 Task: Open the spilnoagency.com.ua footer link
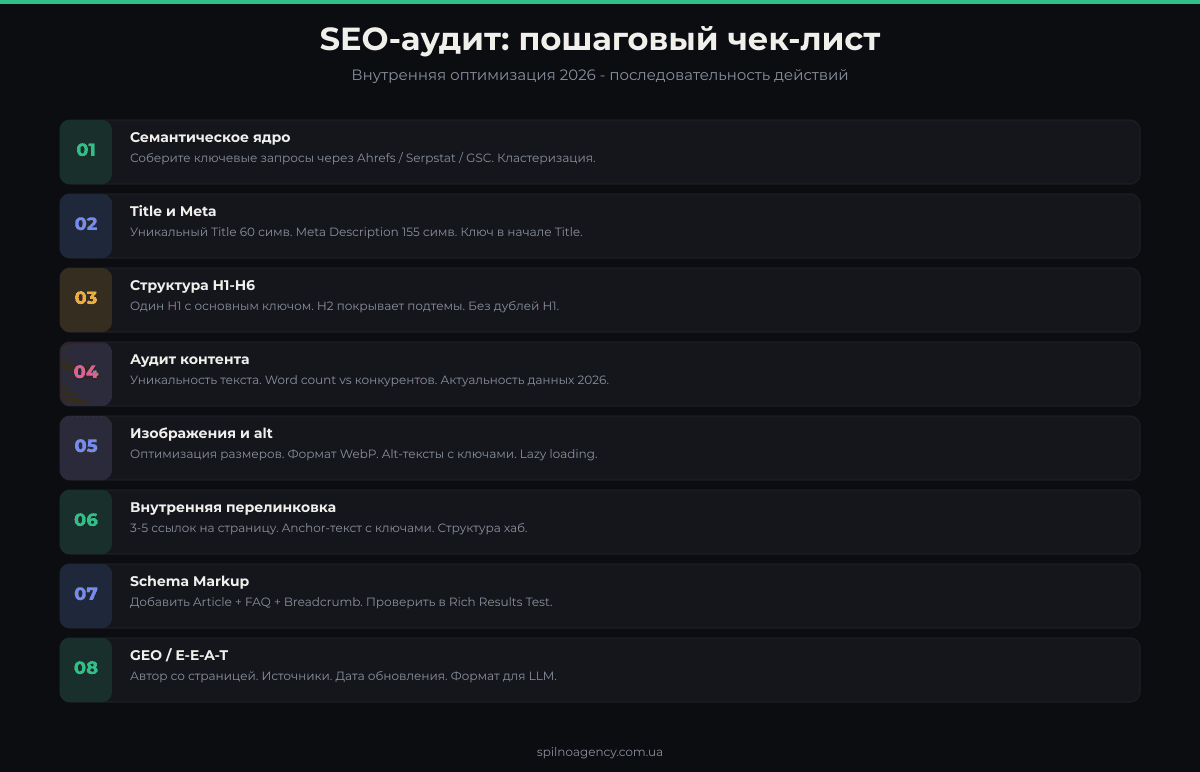[x=600, y=752]
